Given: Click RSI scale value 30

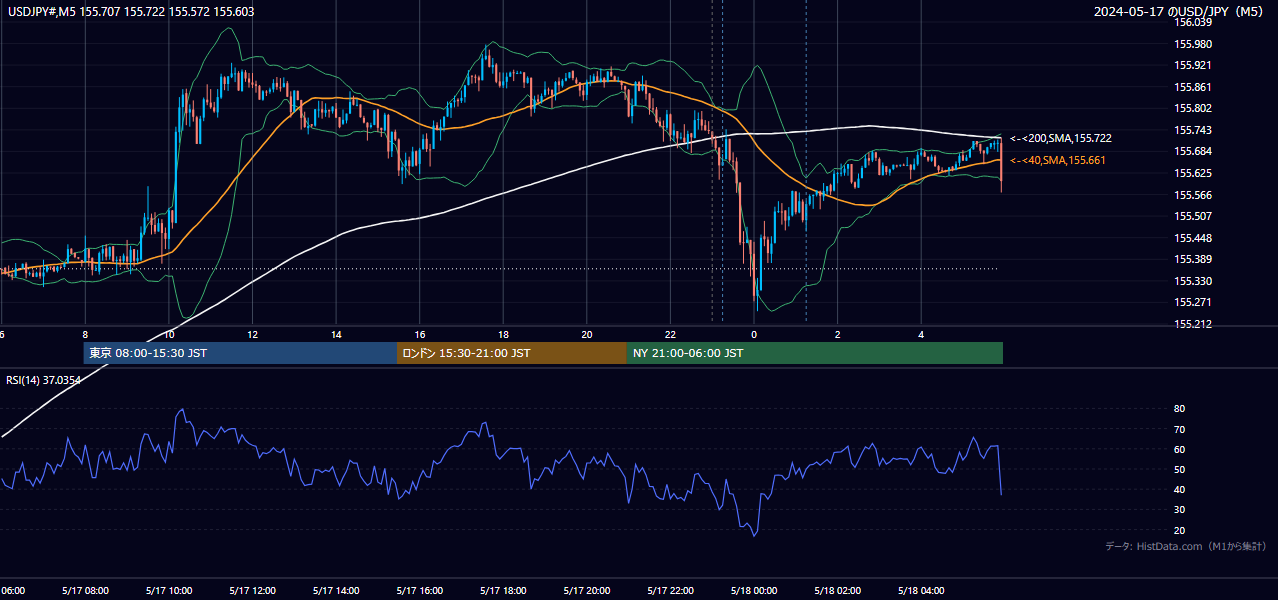Looking at the screenshot, I should point(1180,510).
